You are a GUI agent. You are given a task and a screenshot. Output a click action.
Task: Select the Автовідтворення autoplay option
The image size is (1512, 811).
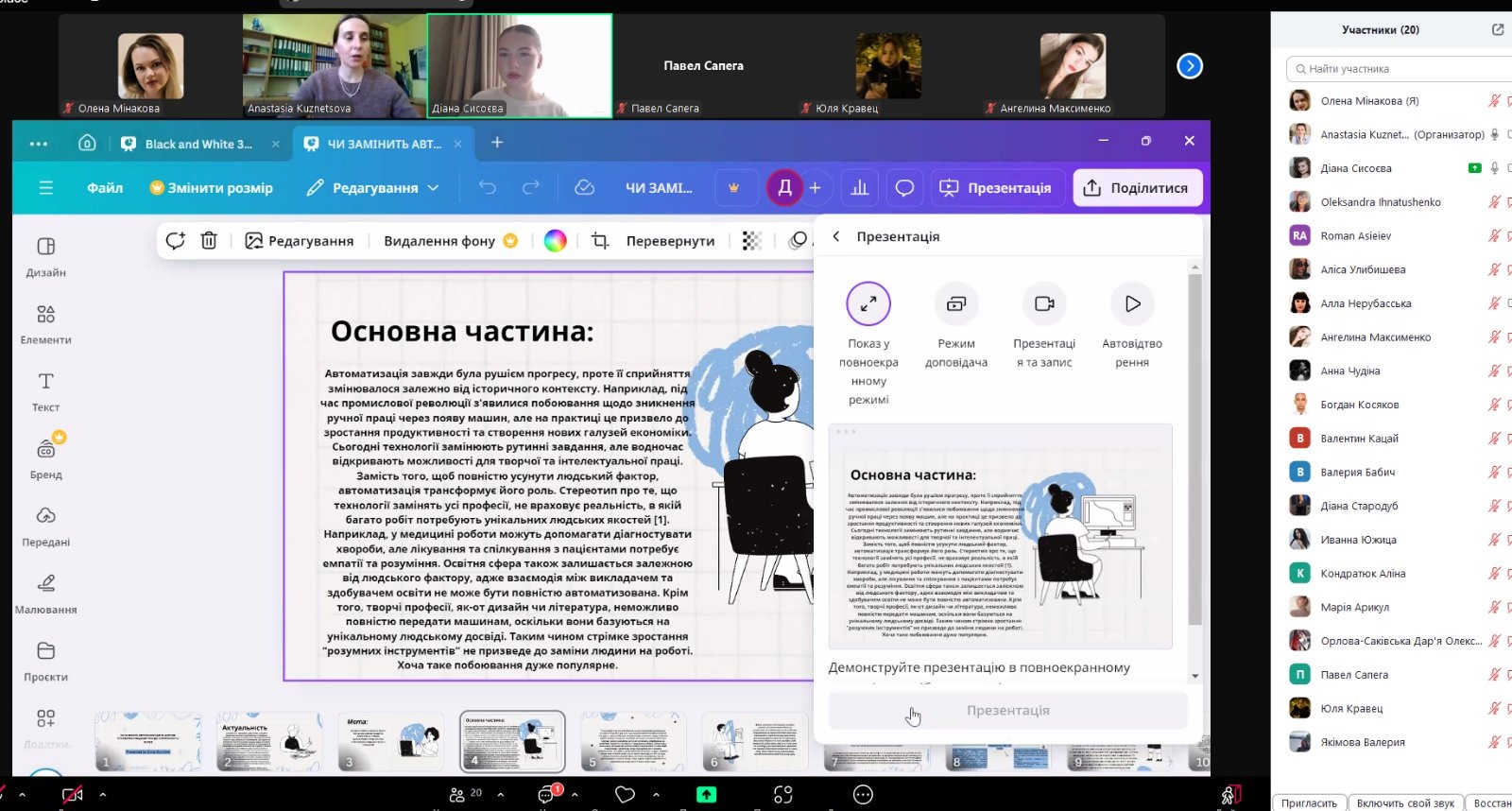(1132, 304)
